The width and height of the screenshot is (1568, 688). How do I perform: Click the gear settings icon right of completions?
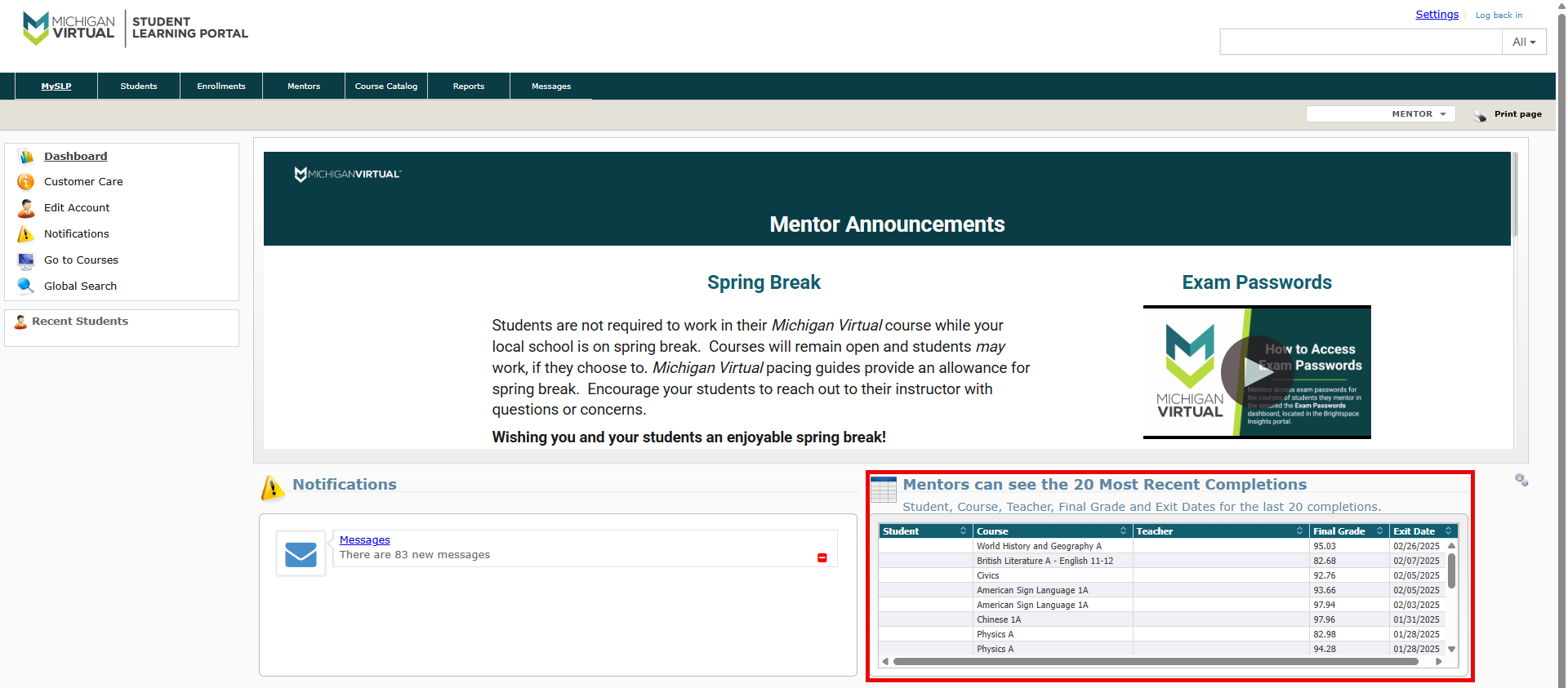(x=1521, y=480)
